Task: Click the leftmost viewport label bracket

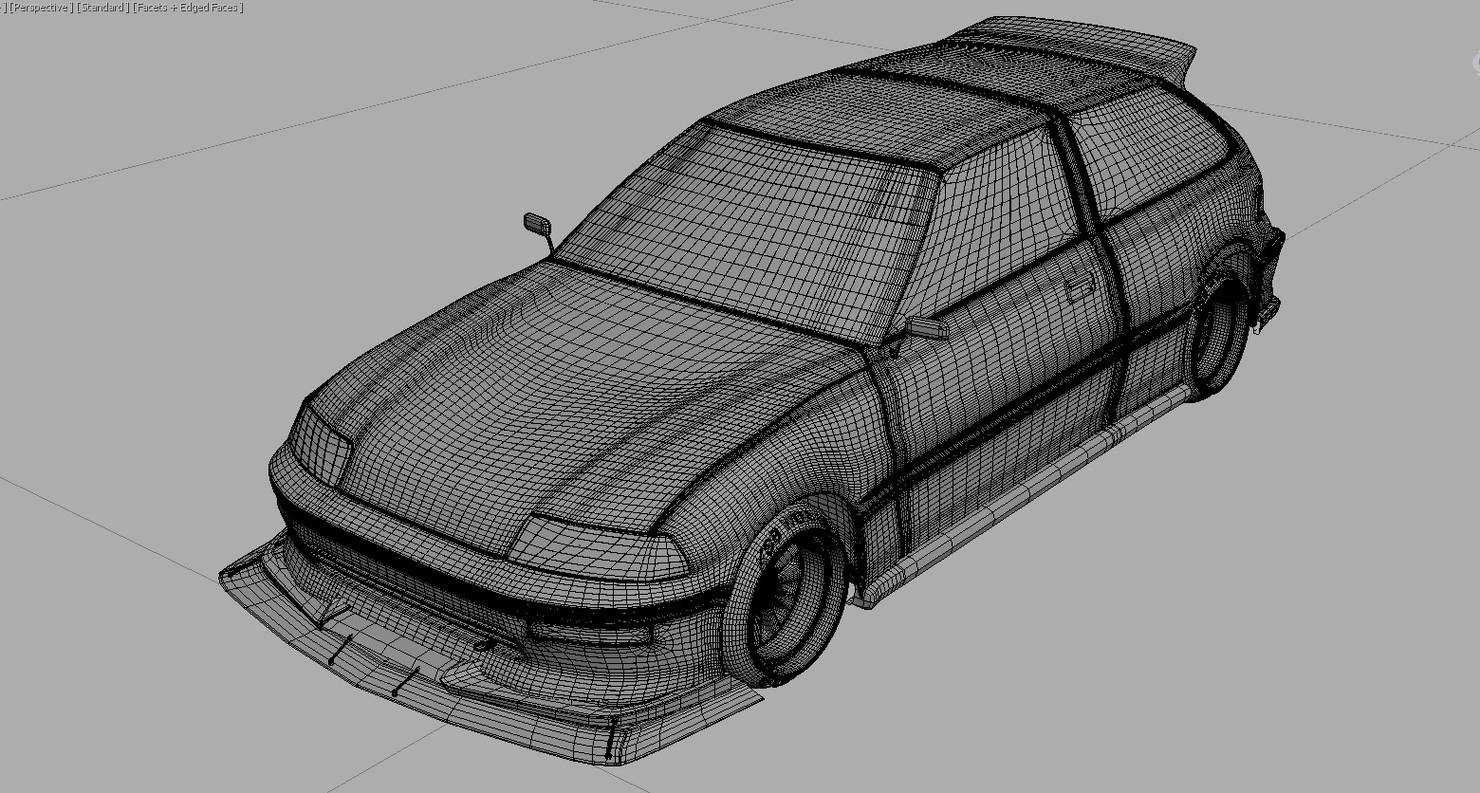Action: [6, 7]
